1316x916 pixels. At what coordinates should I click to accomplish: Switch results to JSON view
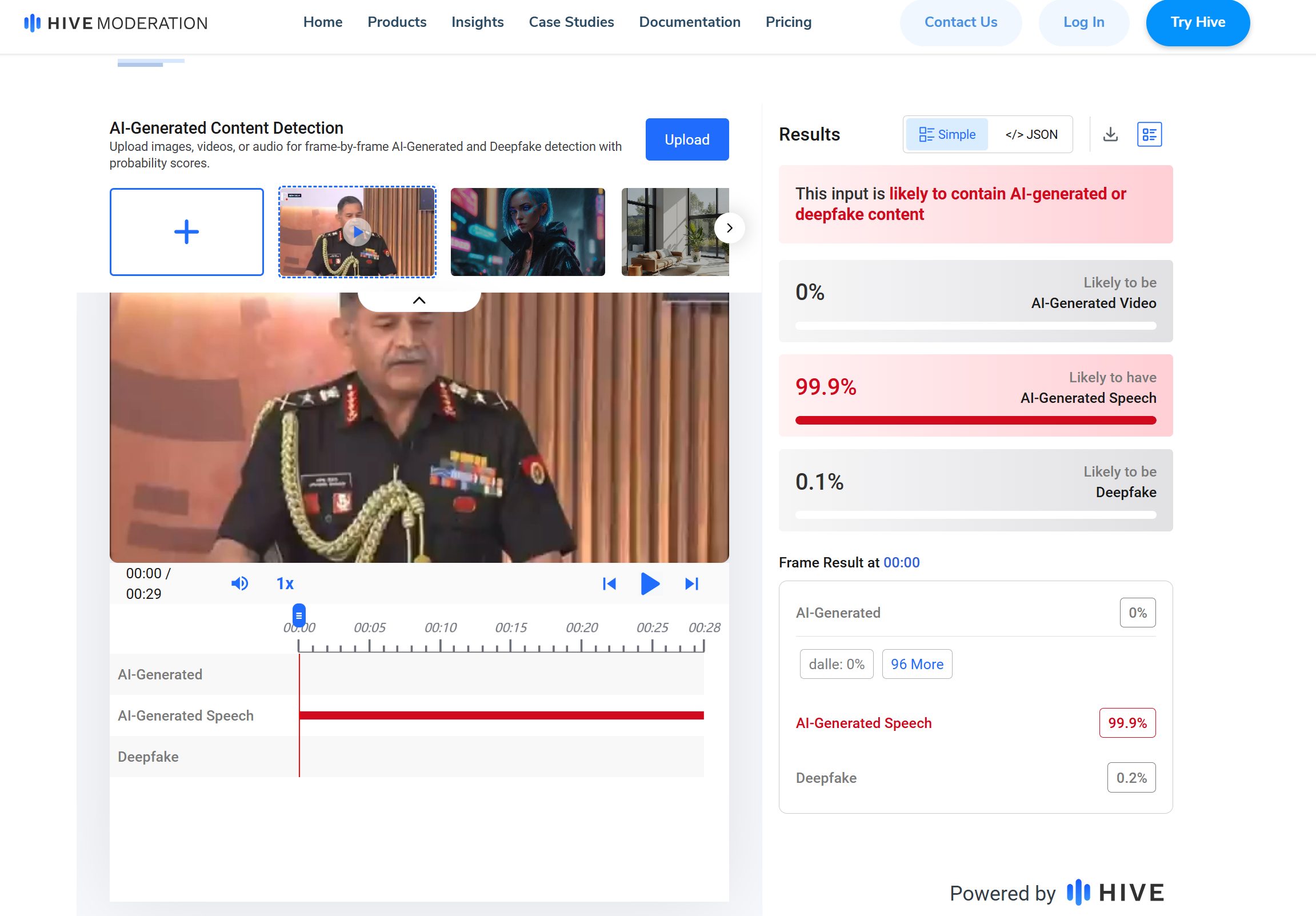[1030, 134]
